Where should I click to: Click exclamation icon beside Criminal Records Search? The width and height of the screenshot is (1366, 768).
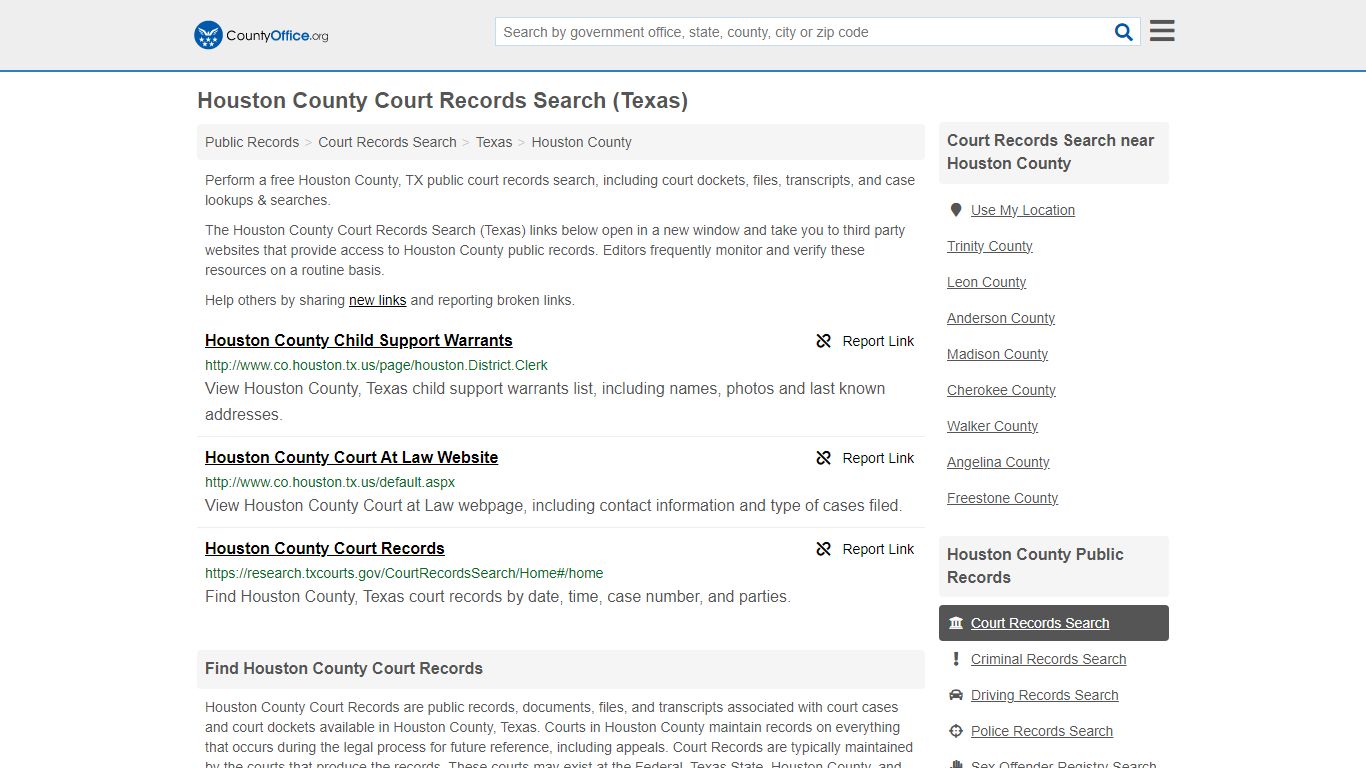coord(956,659)
